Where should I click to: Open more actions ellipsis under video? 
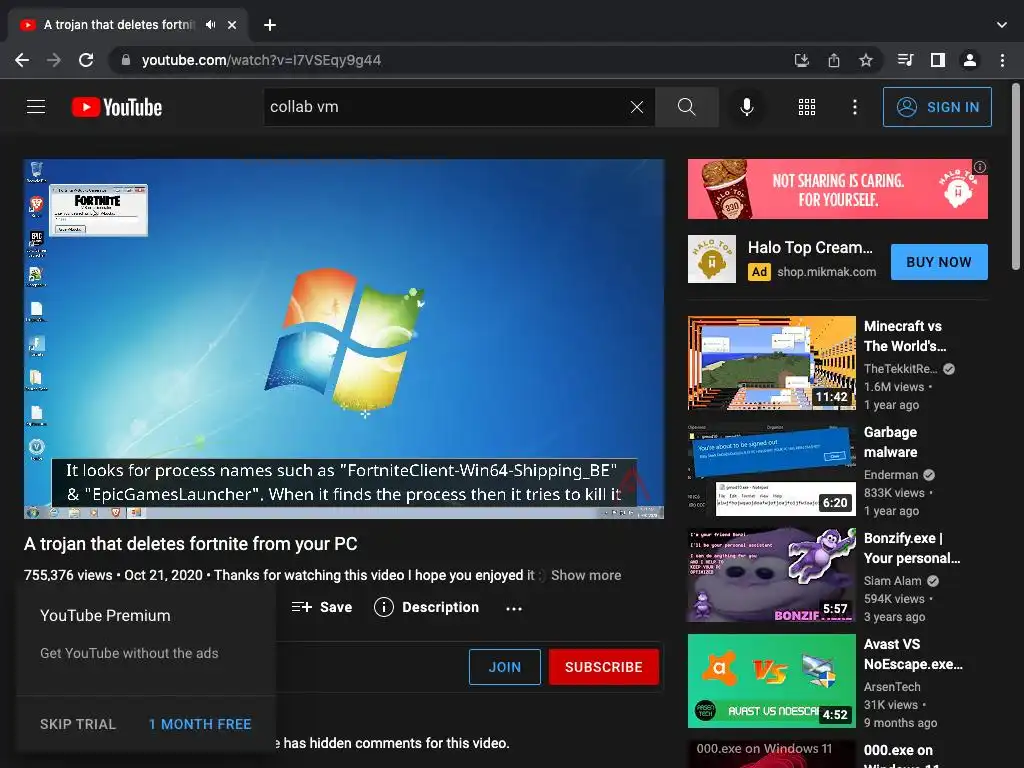coord(514,608)
